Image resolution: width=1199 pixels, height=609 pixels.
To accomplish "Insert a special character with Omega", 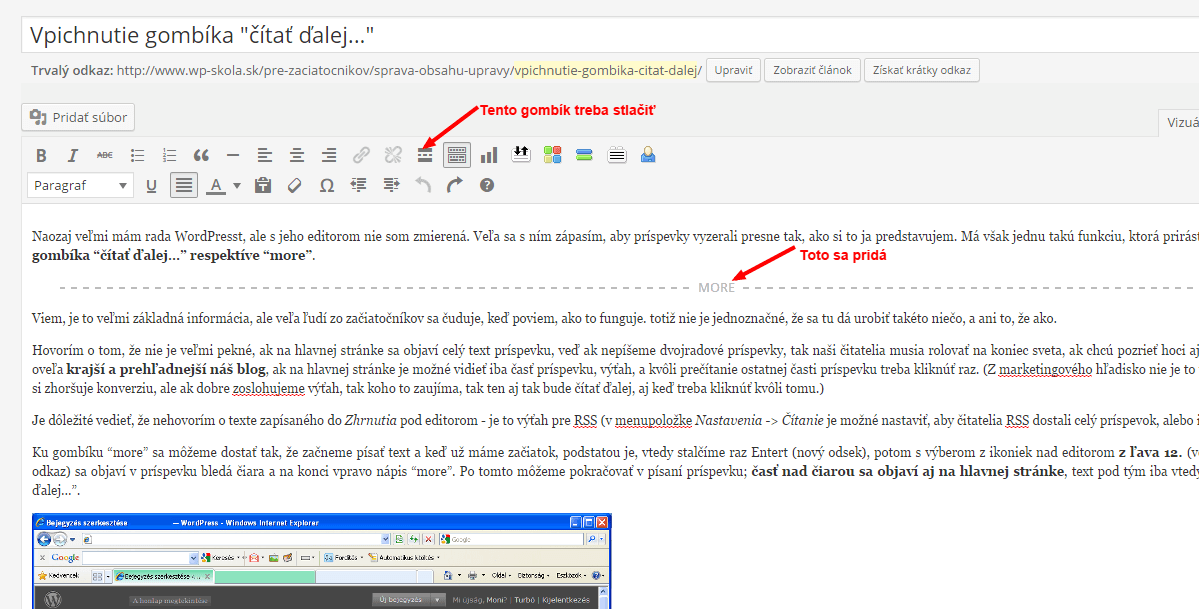I will point(327,186).
